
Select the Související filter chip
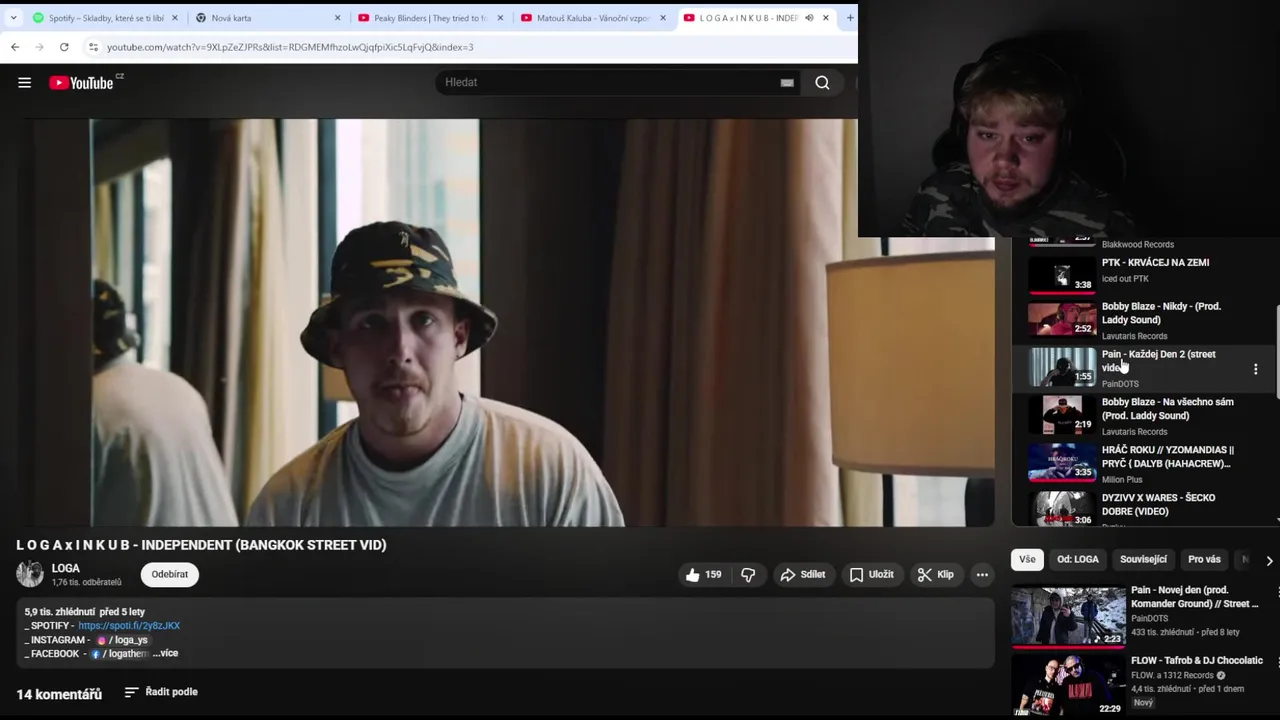[1143, 560]
